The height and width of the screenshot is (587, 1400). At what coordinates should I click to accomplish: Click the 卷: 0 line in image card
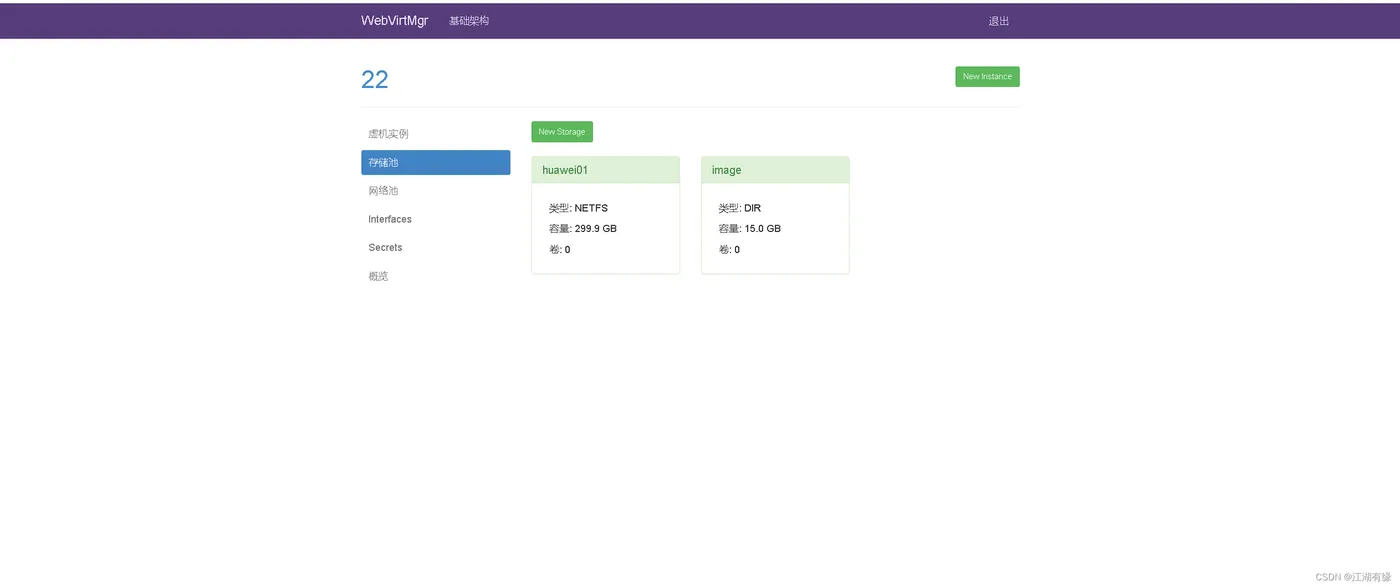(729, 249)
